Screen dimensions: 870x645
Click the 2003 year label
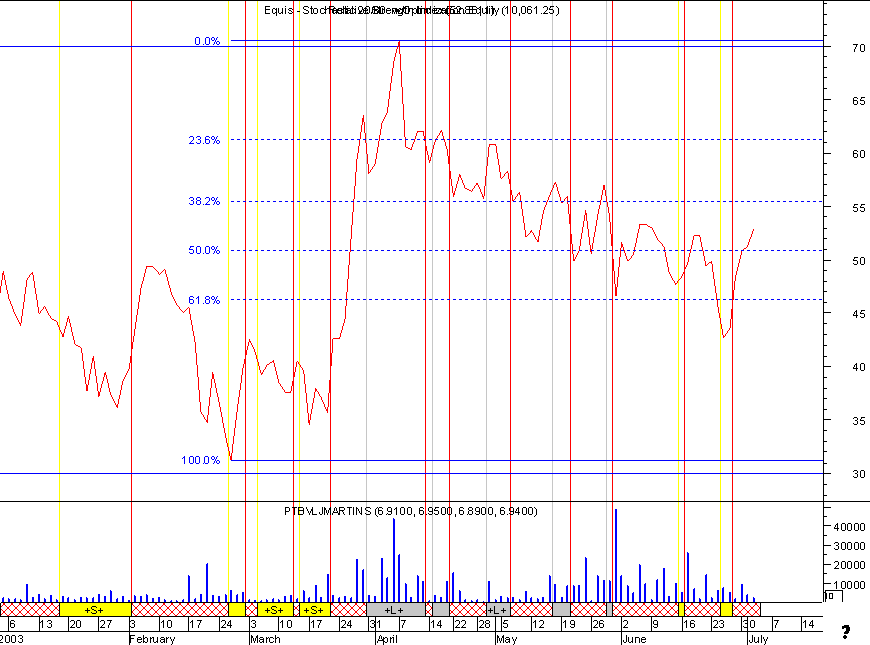pyautogui.click(x=12, y=639)
